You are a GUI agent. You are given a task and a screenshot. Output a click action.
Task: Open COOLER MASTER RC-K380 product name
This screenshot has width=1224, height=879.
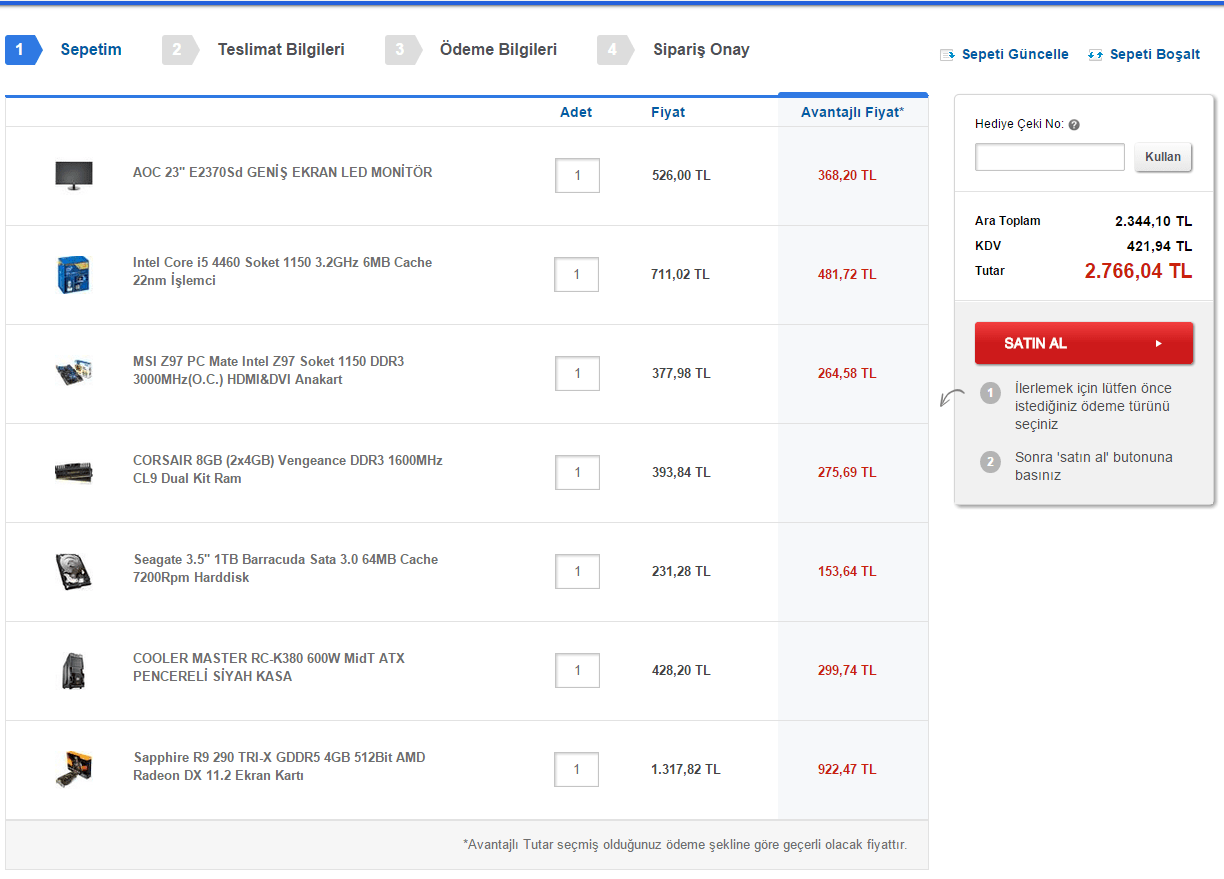pyautogui.click(x=269, y=668)
